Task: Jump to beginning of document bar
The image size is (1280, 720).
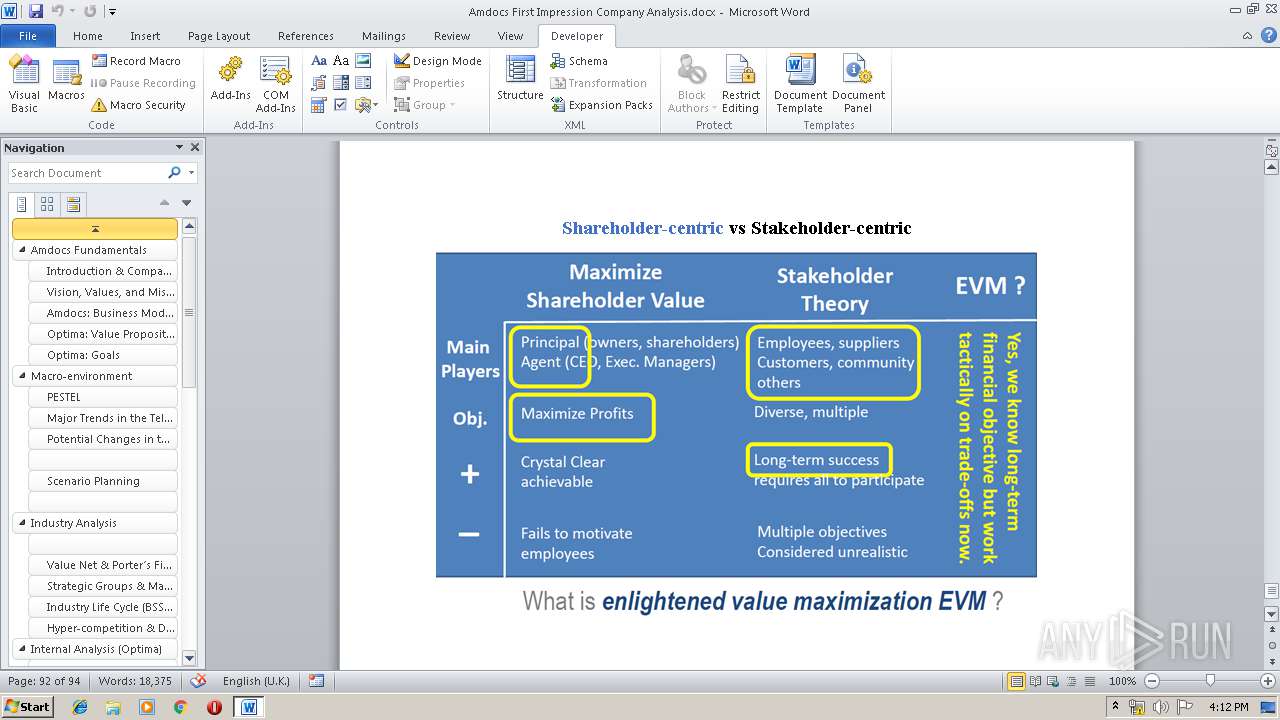Action: pyautogui.click(x=95, y=229)
